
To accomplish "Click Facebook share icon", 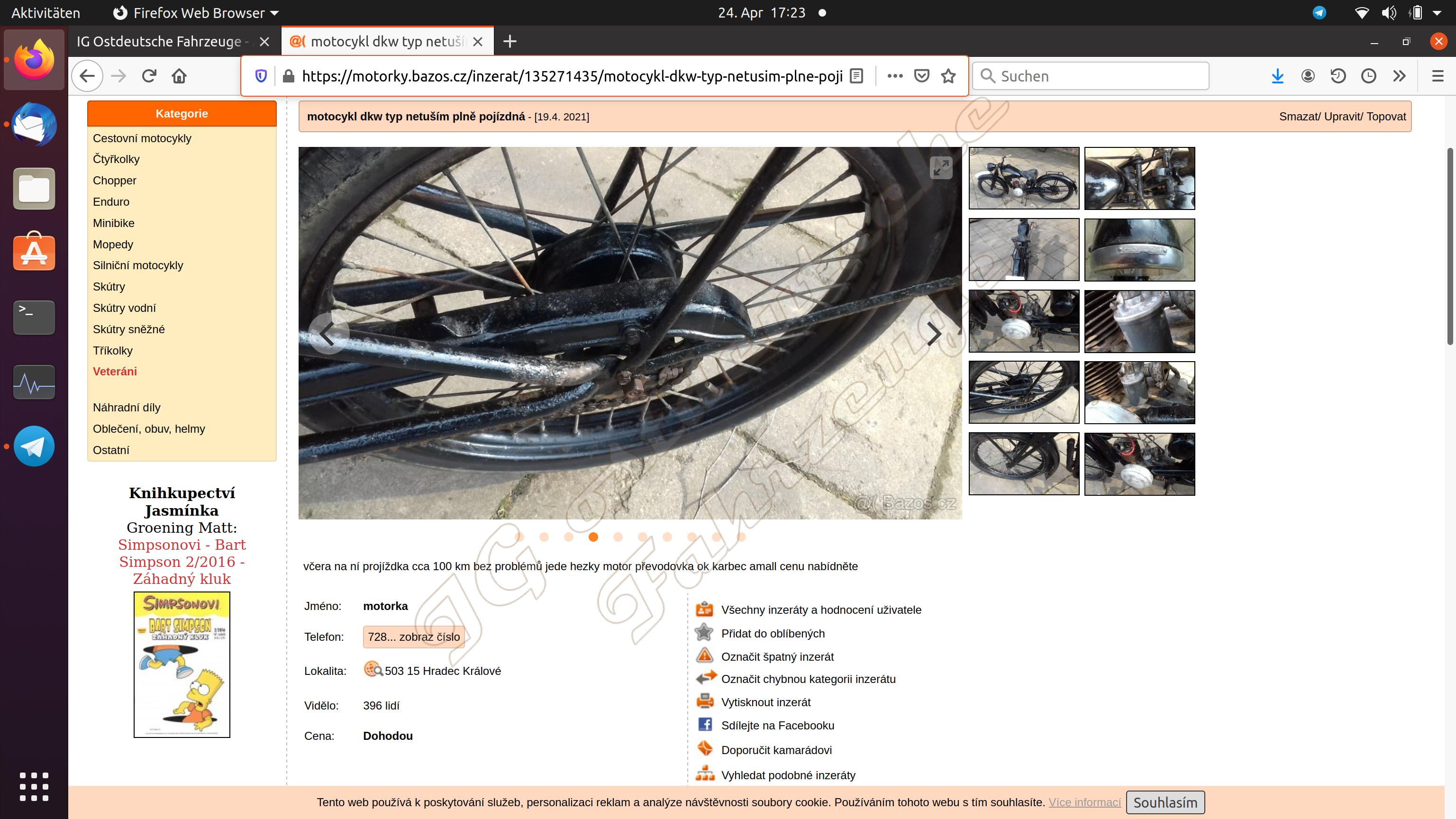I will pos(705,724).
